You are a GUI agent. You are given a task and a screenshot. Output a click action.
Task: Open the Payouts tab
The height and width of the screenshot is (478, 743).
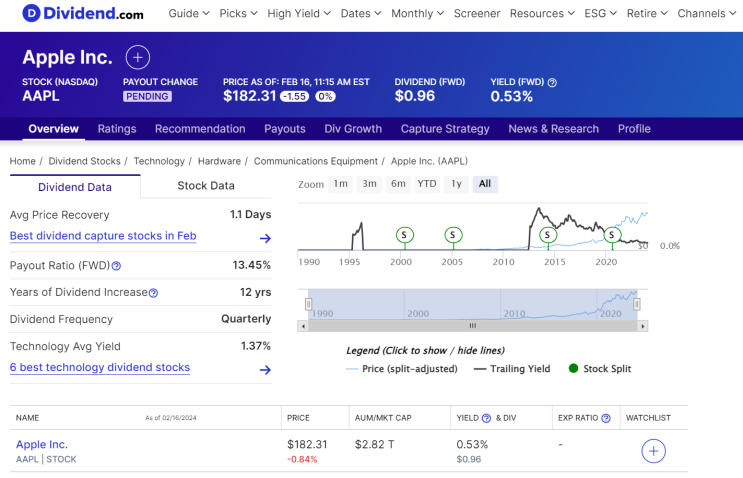[x=285, y=129]
